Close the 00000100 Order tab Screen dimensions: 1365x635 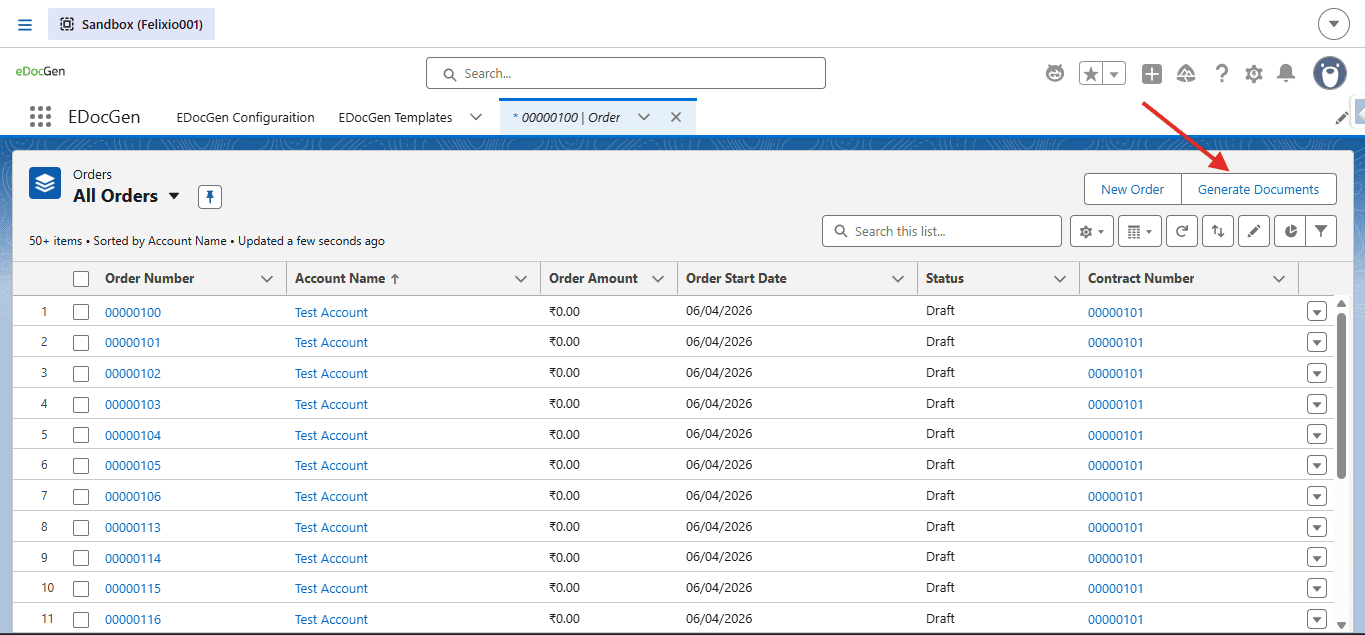pyautogui.click(x=675, y=117)
